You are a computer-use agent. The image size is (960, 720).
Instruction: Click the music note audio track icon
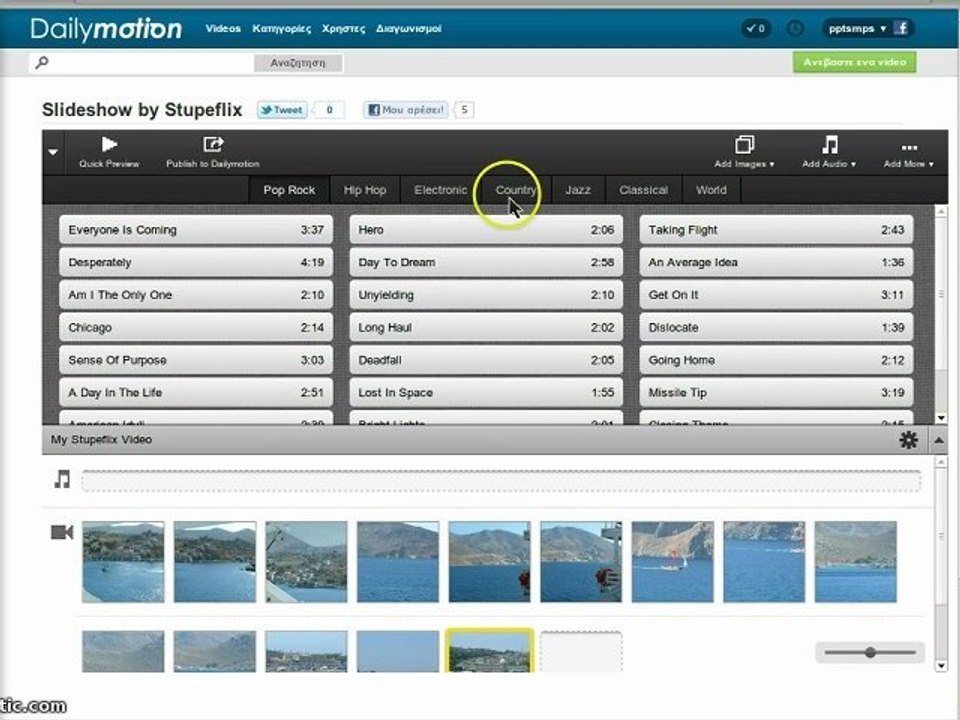click(x=62, y=479)
